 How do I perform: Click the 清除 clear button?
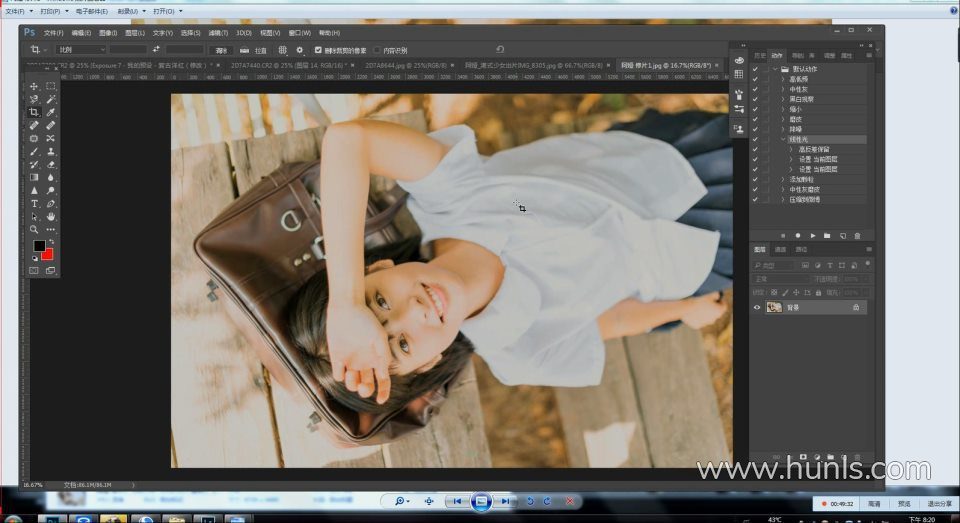coord(222,50)
